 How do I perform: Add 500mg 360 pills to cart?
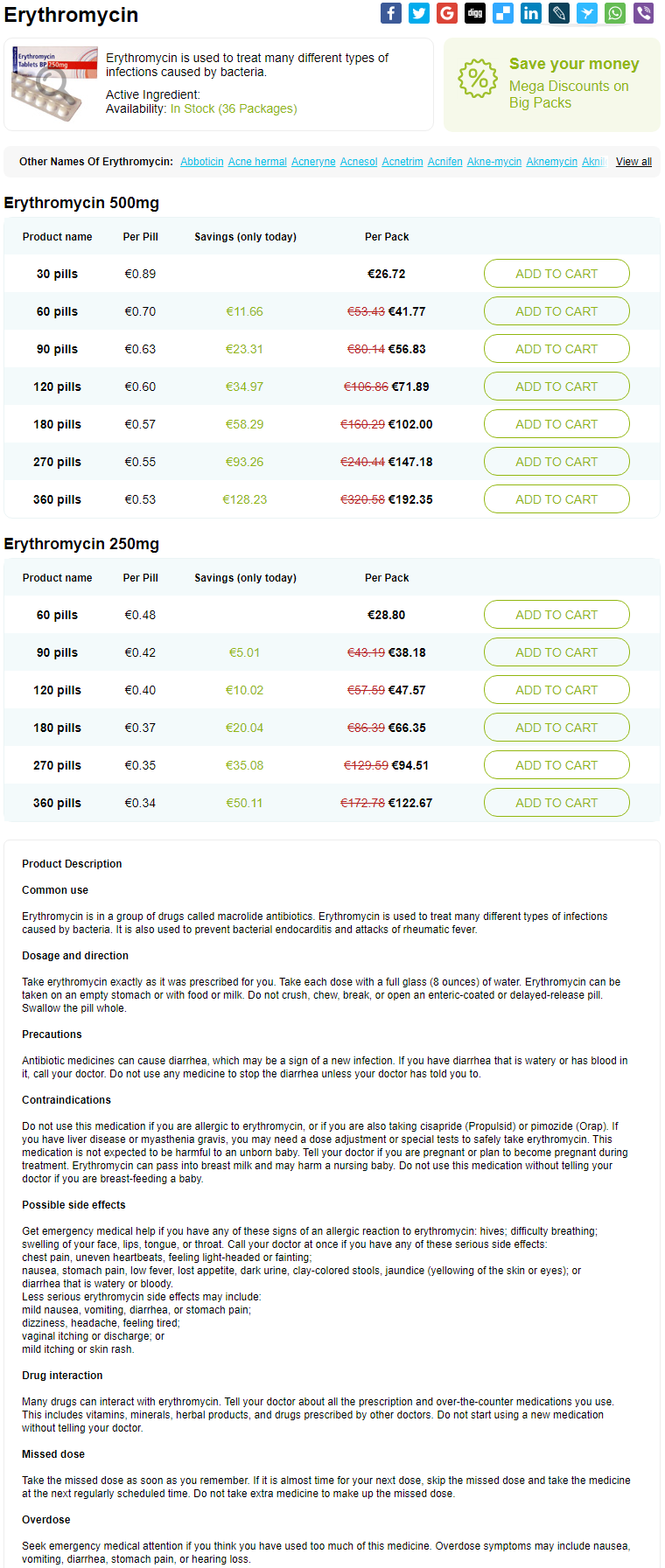tap(556, 499)
